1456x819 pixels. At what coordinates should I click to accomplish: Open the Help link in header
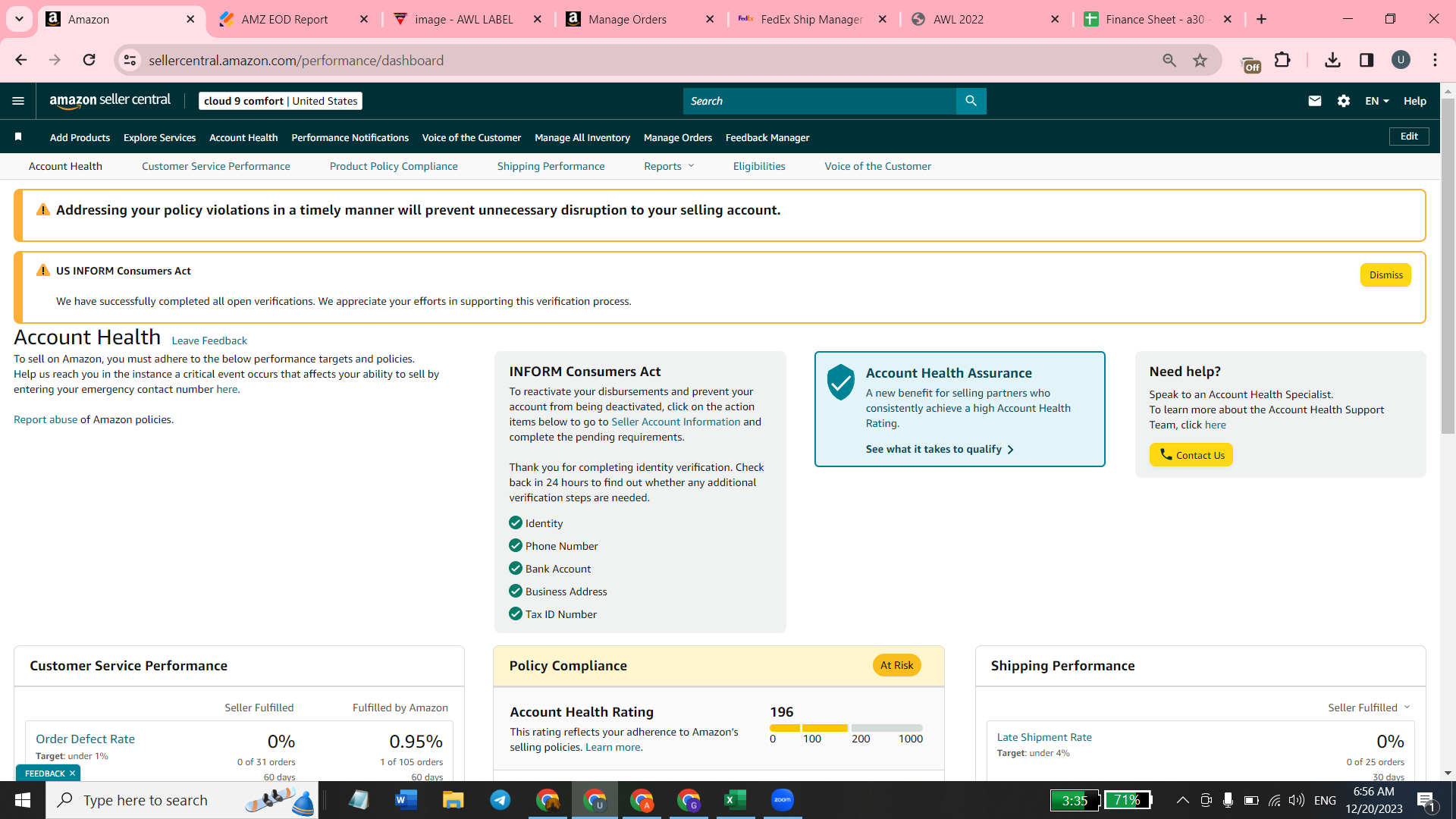coord(1415,101)
